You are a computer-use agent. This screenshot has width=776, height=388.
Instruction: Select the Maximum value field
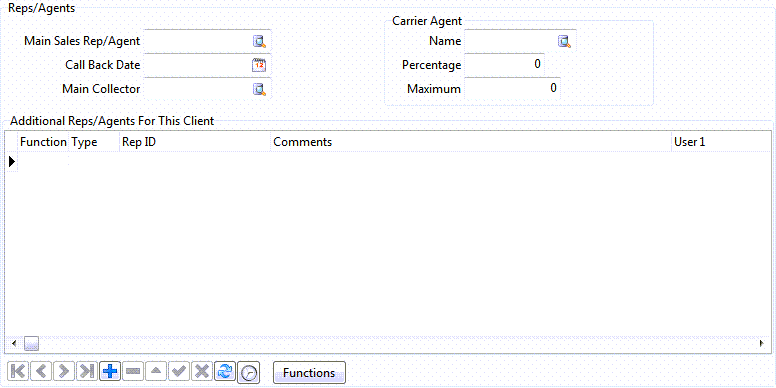coord(512,89)
